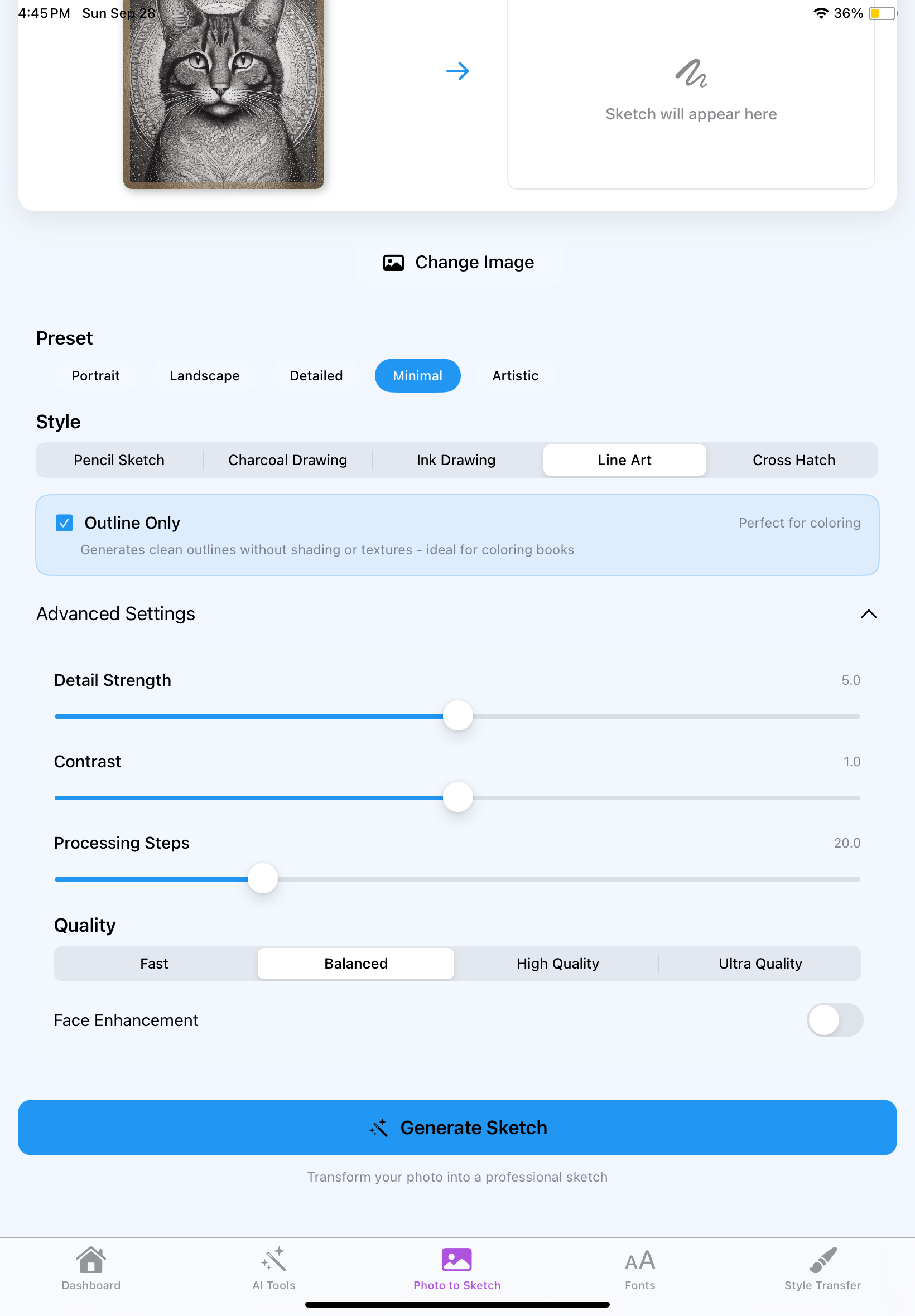Viewport: 915px width, 1316px height.
Task: Choose the Artistic preset chip
Action: tap(515, 375)
